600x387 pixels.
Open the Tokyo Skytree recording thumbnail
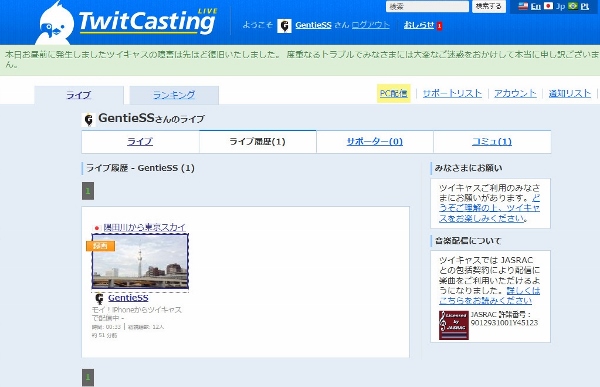pyautogui.click(x=140, y=261)
